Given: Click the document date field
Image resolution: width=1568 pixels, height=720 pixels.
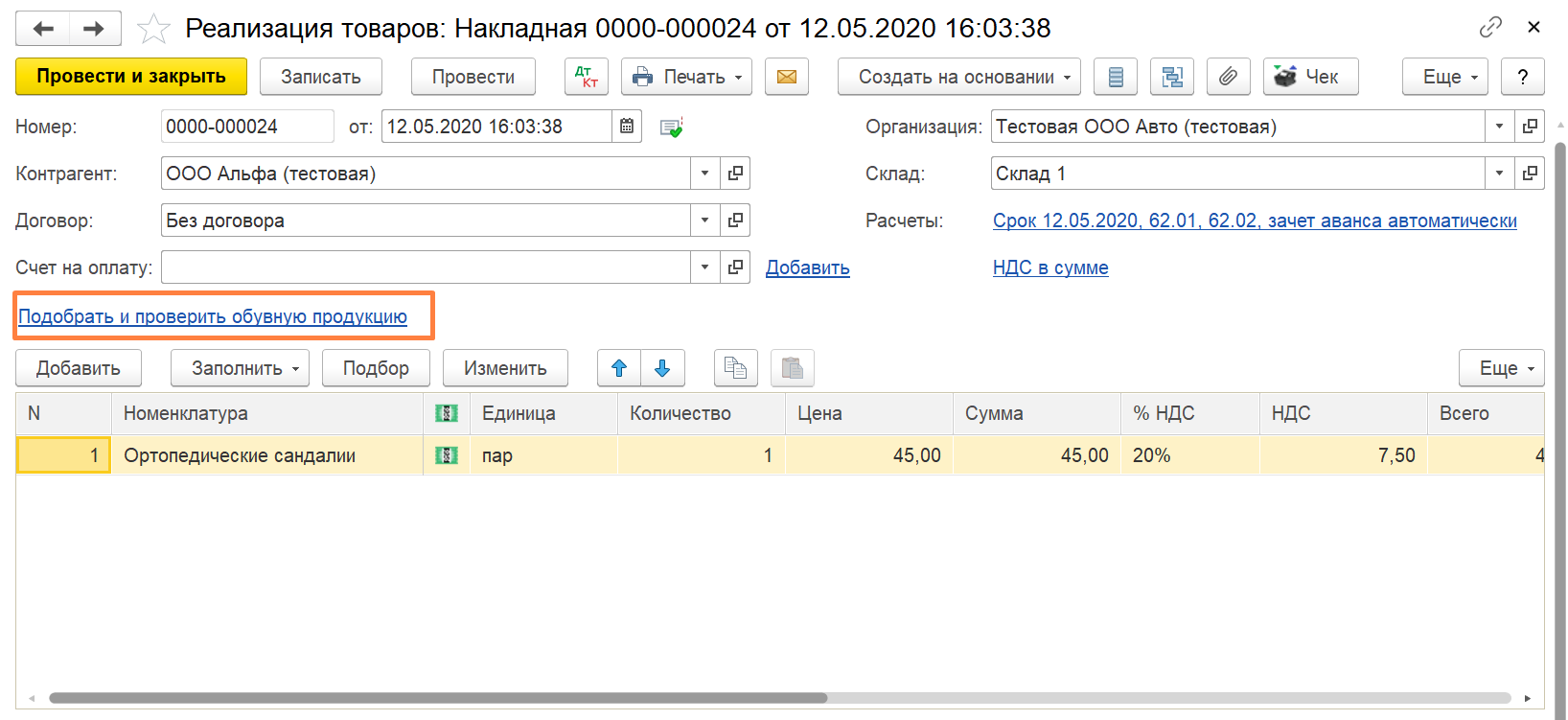Looking at the screenshot, I should (496, 127).
